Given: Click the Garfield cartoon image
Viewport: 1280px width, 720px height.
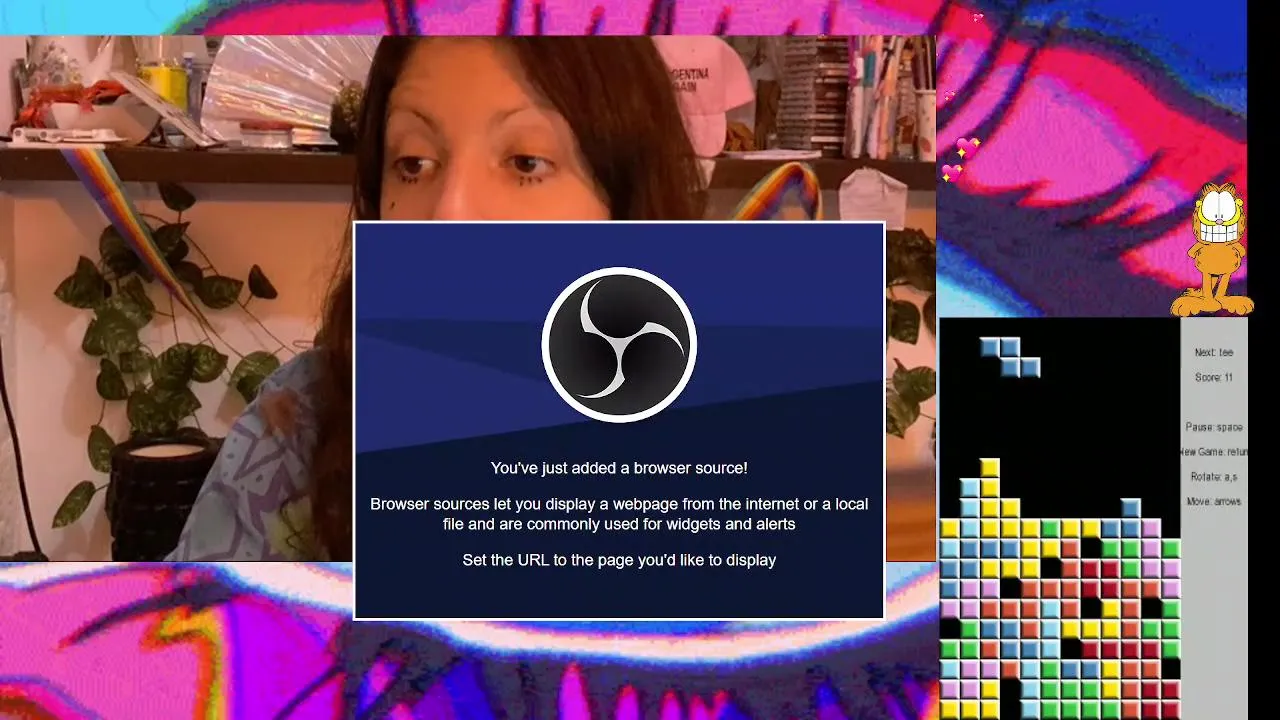Looking at the screenshot, I should point(1212,250).
